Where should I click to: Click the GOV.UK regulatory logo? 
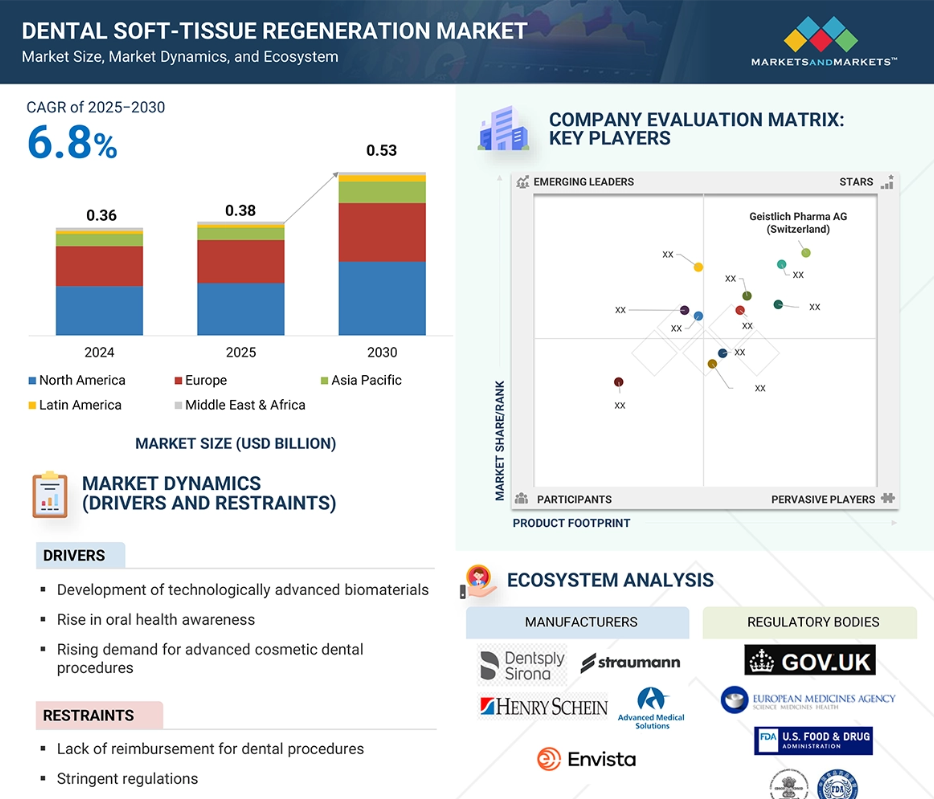pyautogui.click(x=810, y=660)
